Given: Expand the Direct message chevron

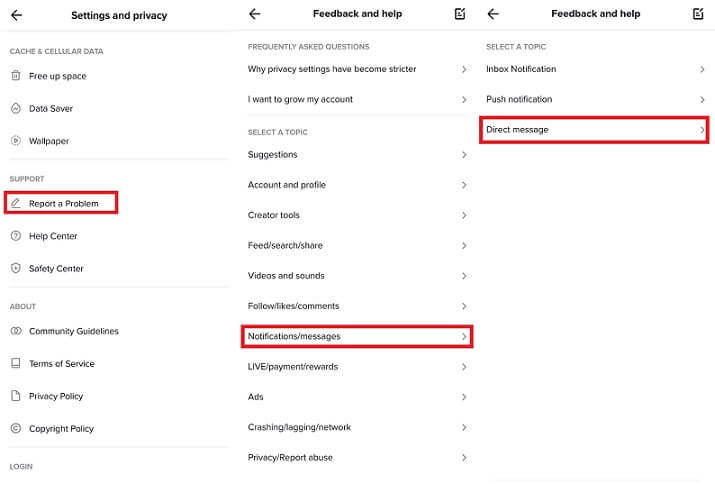Looking at the screenshot, I should pos(702,130).
